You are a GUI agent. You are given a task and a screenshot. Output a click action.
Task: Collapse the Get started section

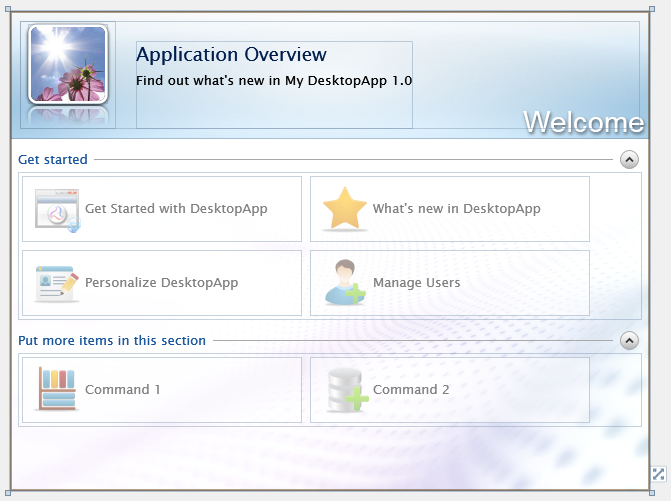tap(629, 160)
